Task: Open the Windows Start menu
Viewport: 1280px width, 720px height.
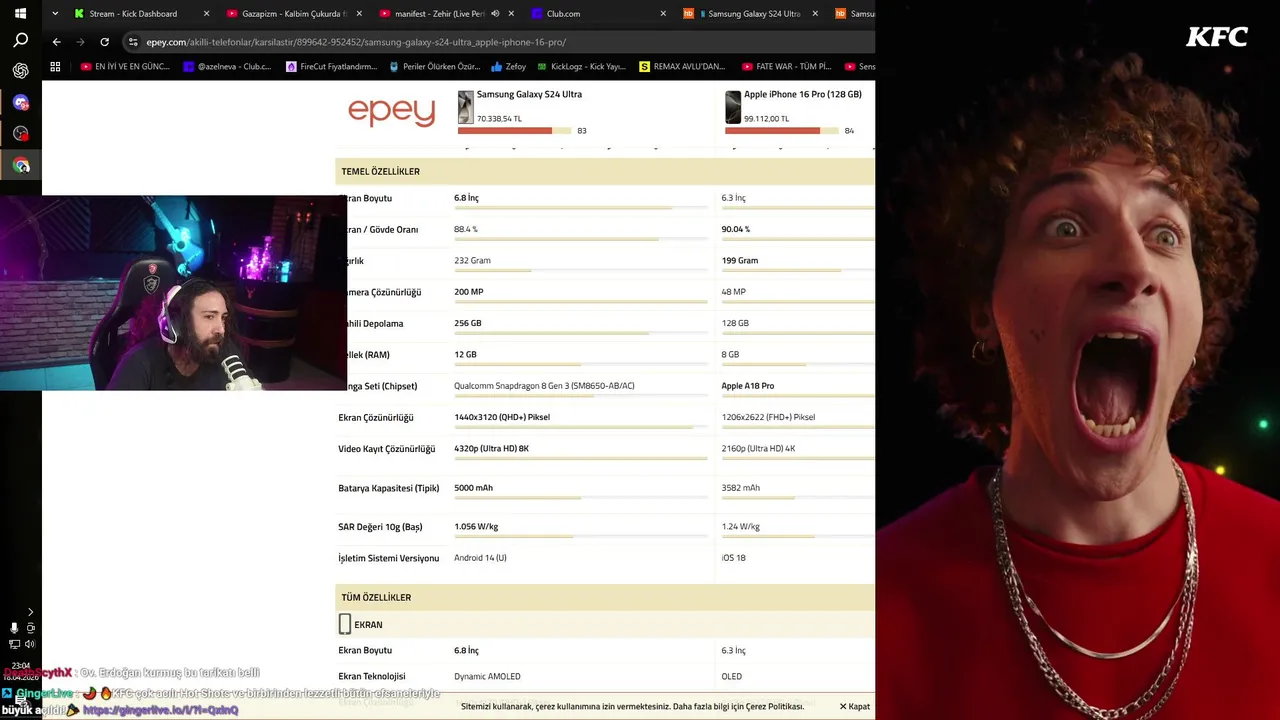Action: (x=20, y=14)
